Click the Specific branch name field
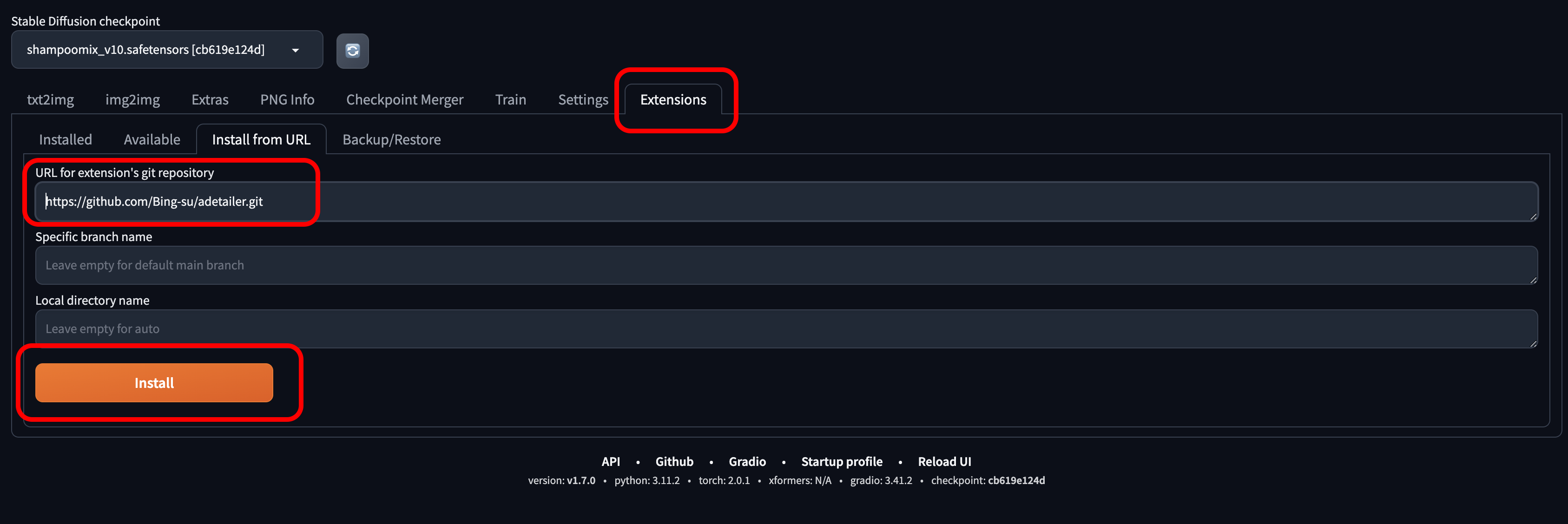 coord(785,265)
